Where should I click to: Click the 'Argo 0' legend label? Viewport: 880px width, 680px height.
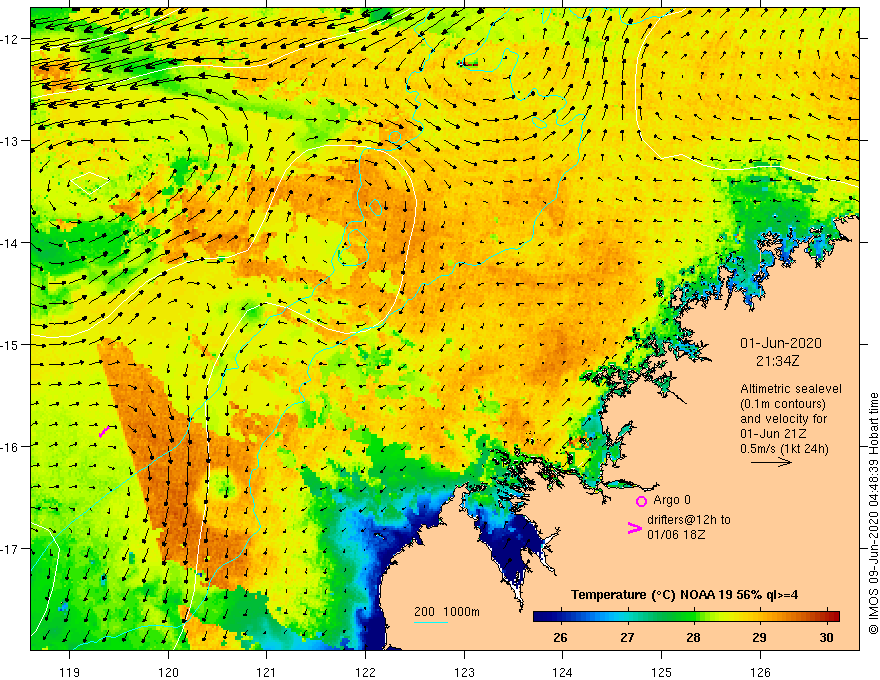click(672, 500)
